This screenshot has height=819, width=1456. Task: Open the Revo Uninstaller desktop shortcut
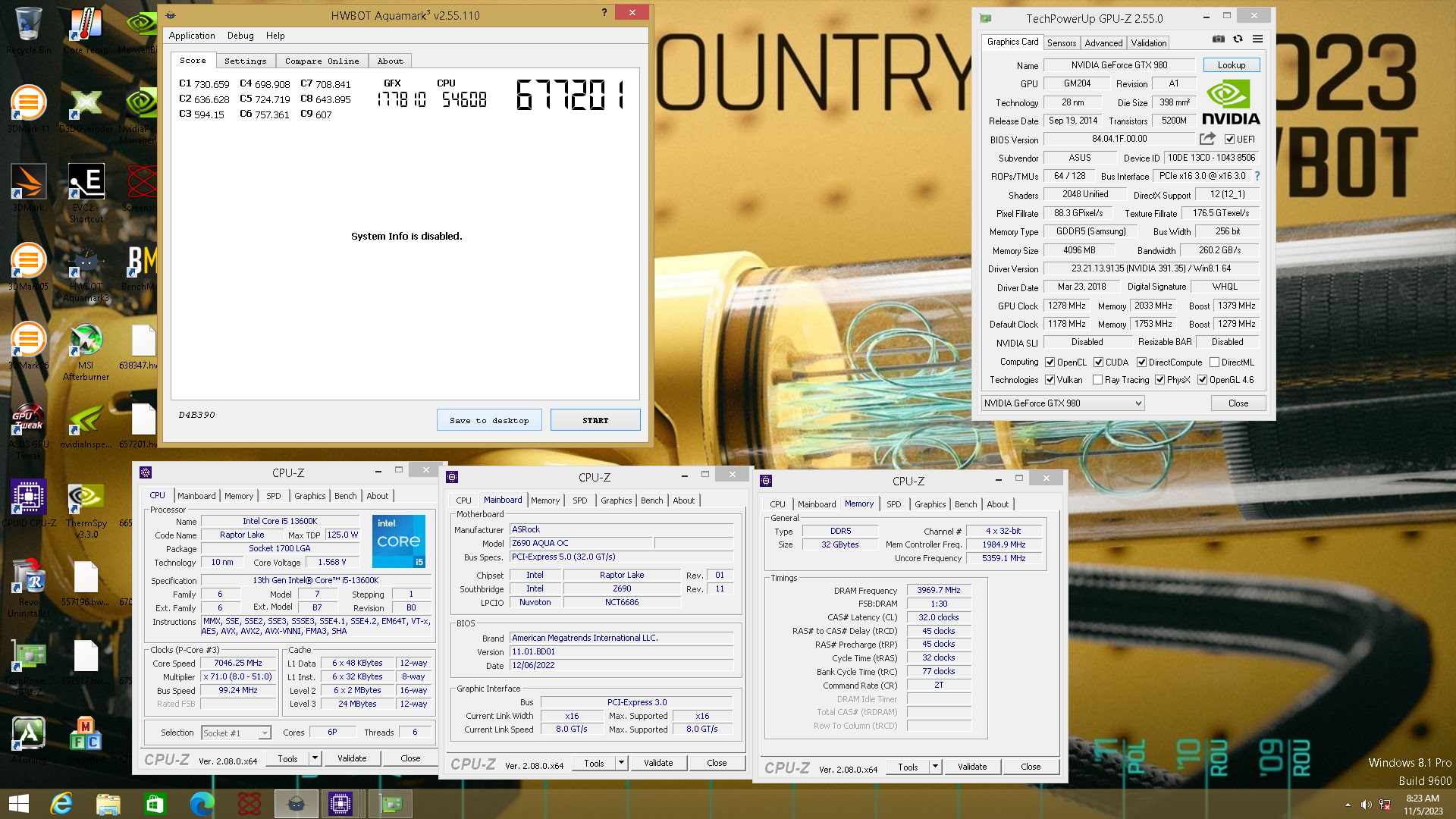pos(28,588)
